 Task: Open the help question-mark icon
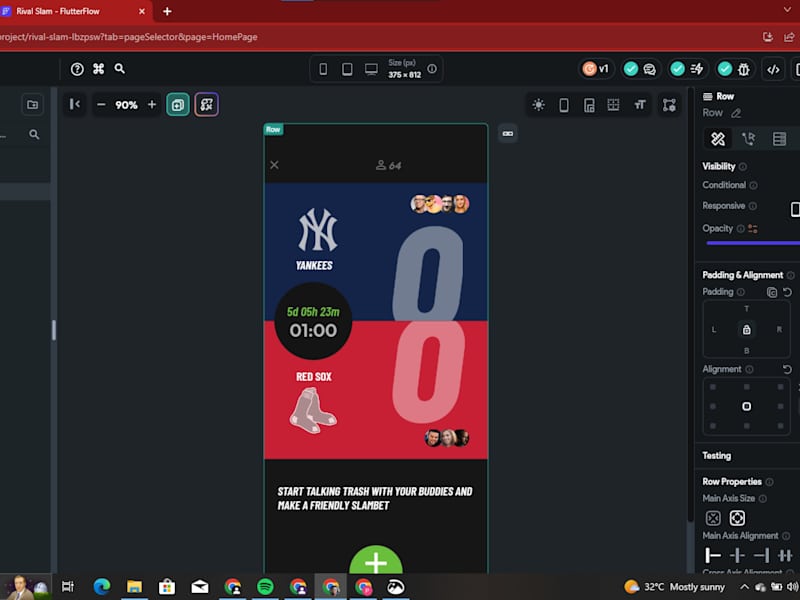pos(77,69)
